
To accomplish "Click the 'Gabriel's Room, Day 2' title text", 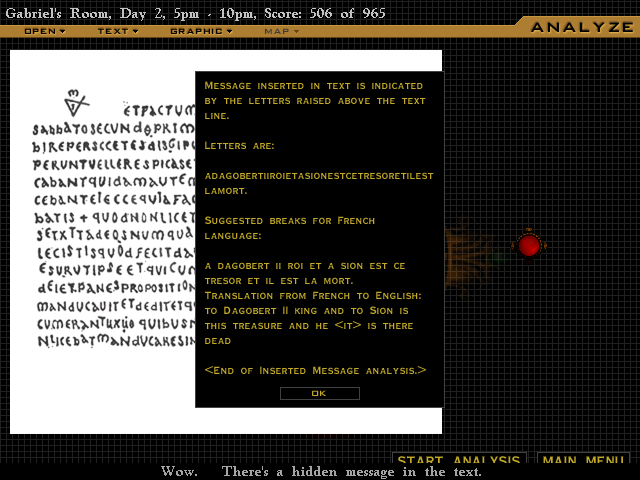I will point(85,13).
